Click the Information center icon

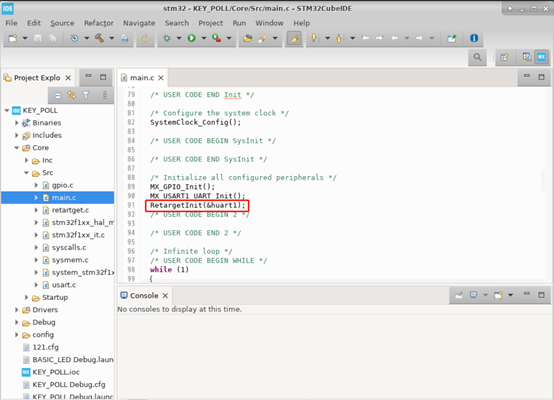(474, 38)
